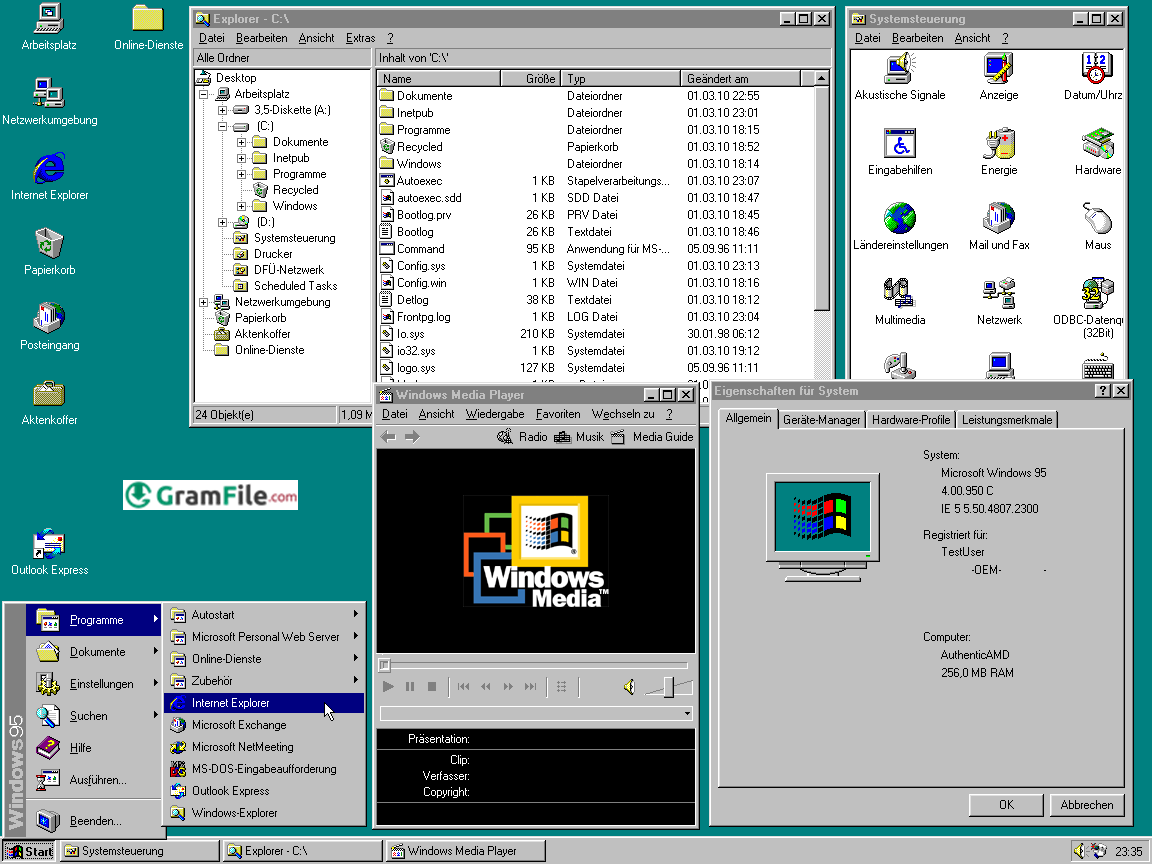
Task: Open the Akustische Signale control panel icon
Action: click(x=899, y=69)
